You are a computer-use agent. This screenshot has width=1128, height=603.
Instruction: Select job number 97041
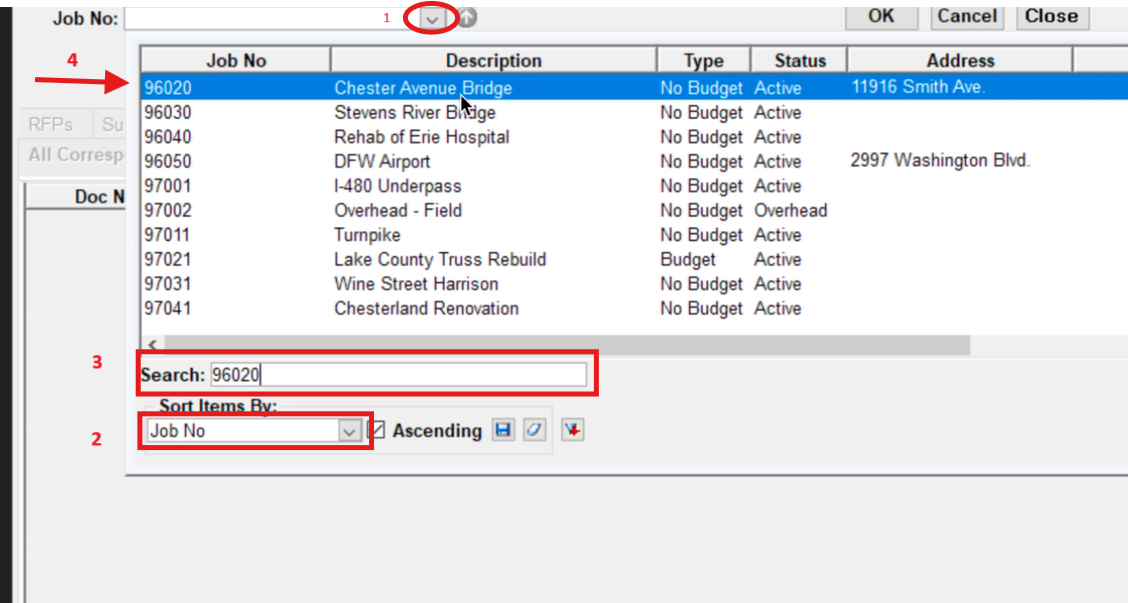(168, 309)
